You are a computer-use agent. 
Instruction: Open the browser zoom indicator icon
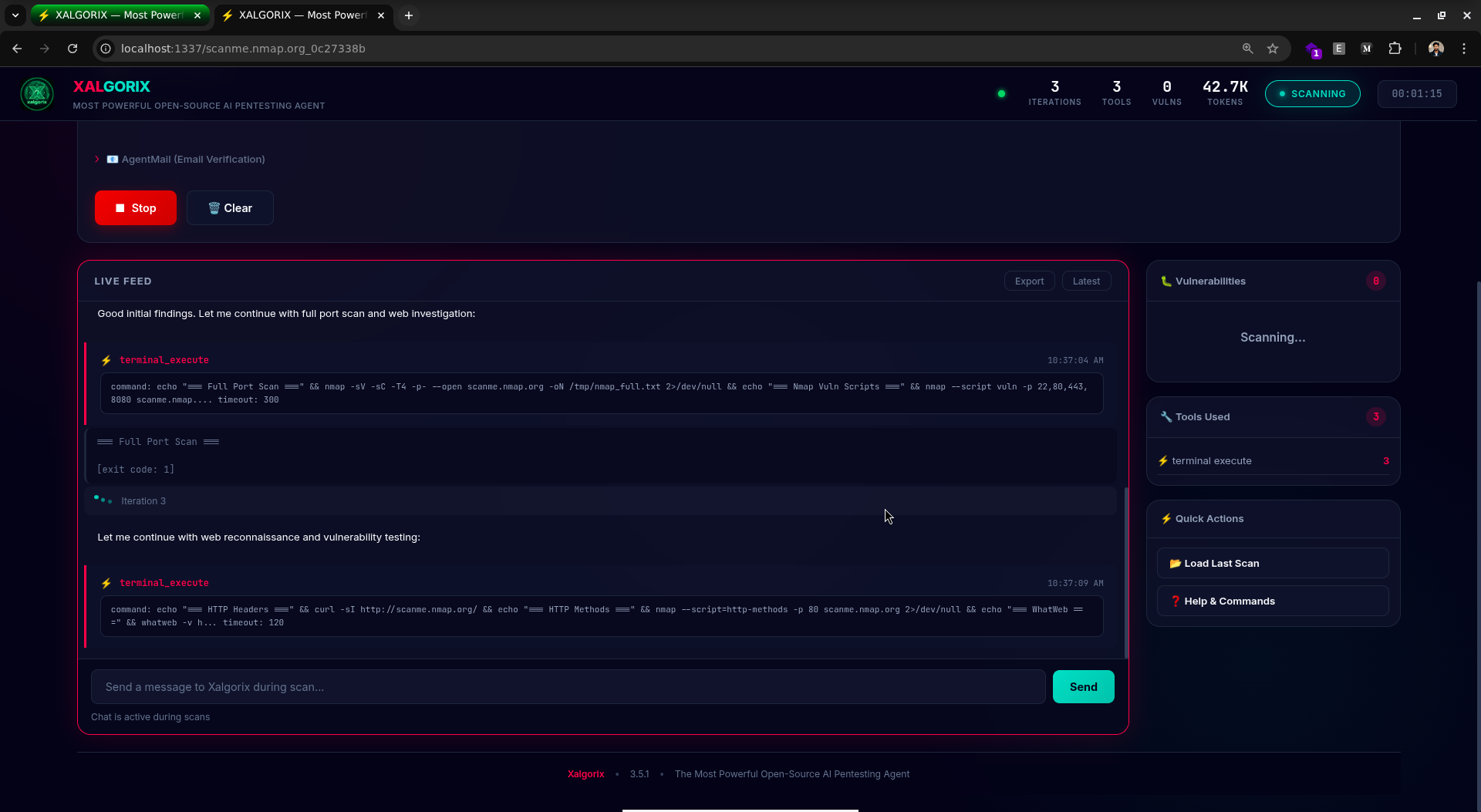(1247, 49)
